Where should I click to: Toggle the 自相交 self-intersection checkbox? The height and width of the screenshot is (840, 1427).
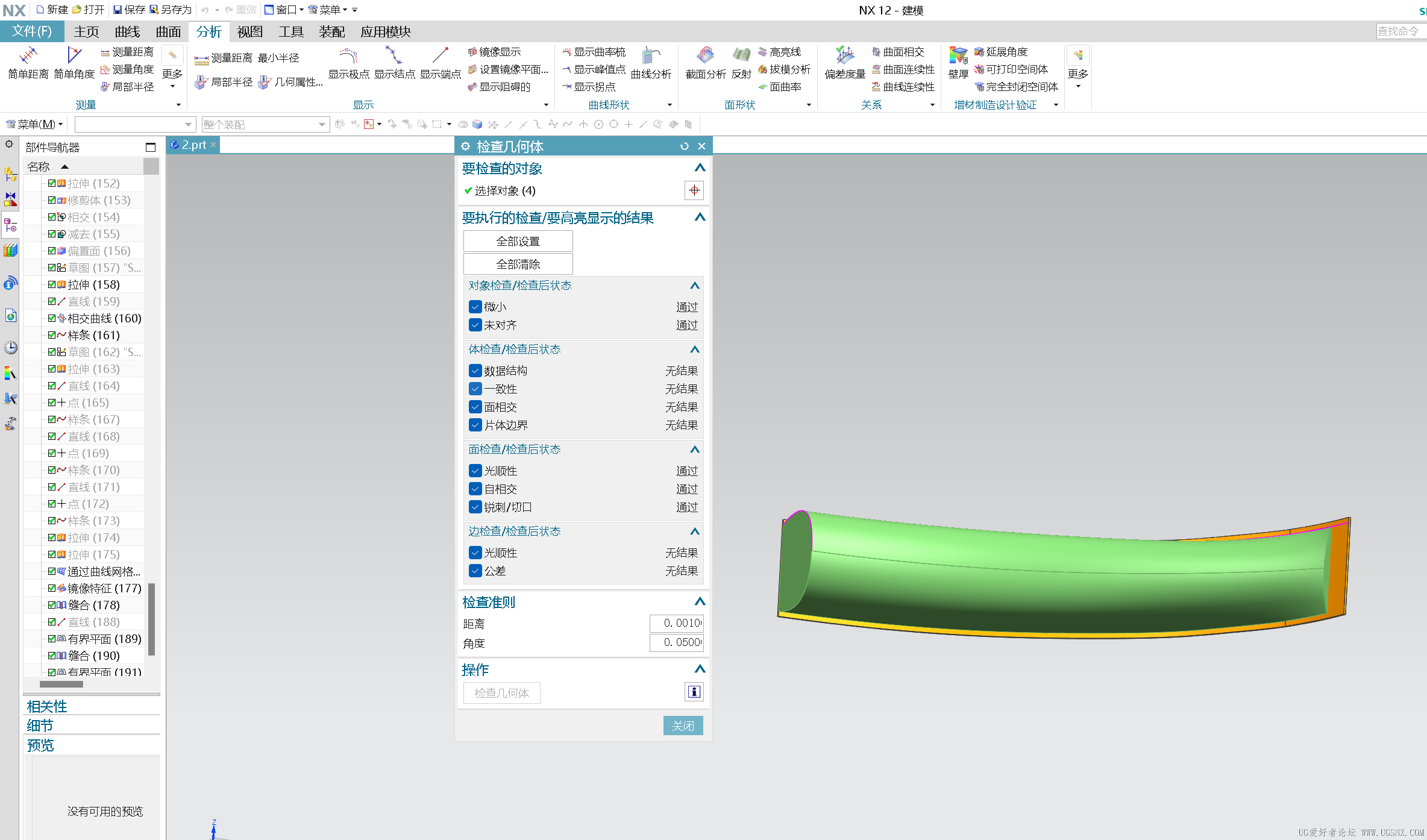[475, 489]
